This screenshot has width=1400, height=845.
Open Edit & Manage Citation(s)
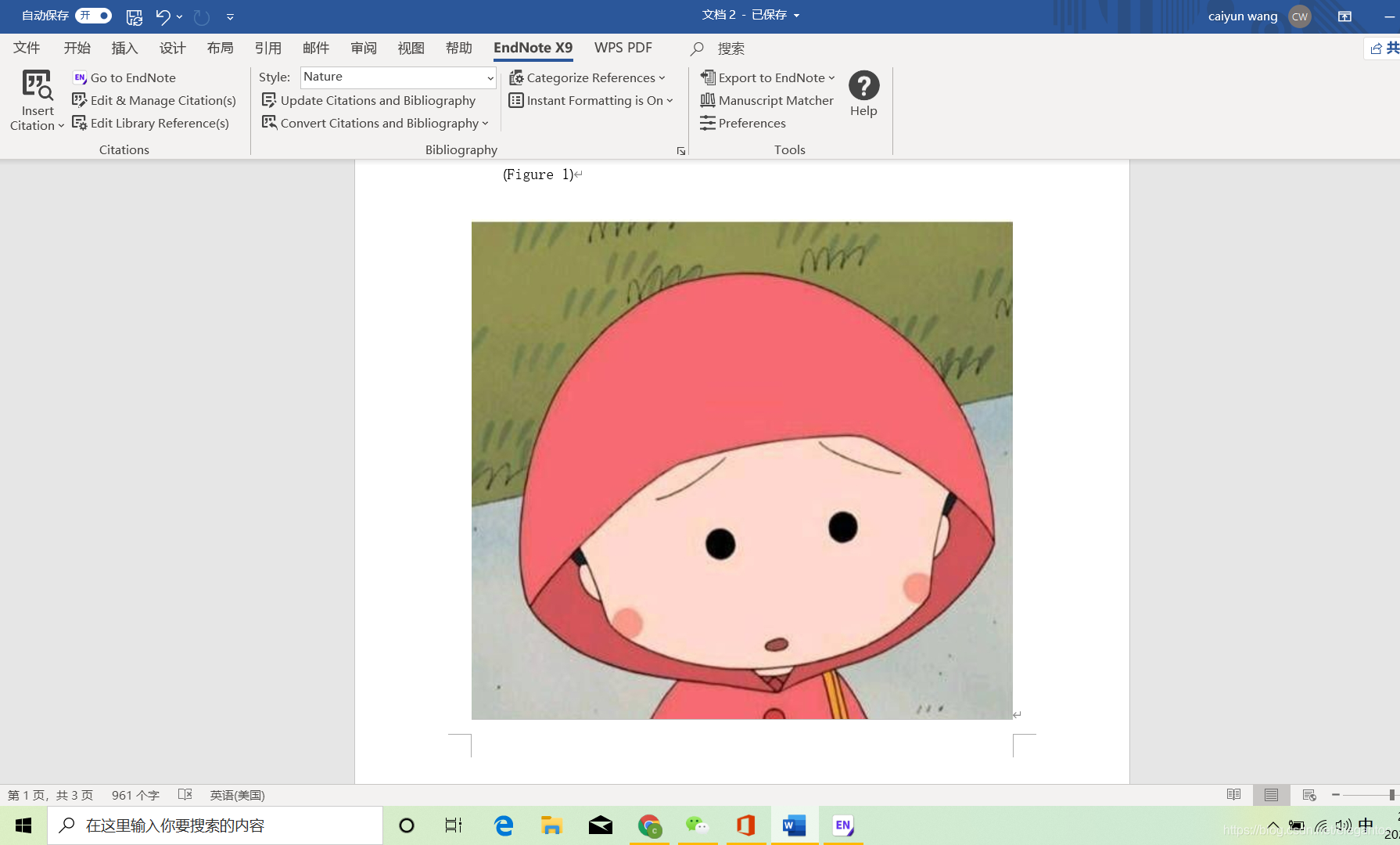click(154, 100)
